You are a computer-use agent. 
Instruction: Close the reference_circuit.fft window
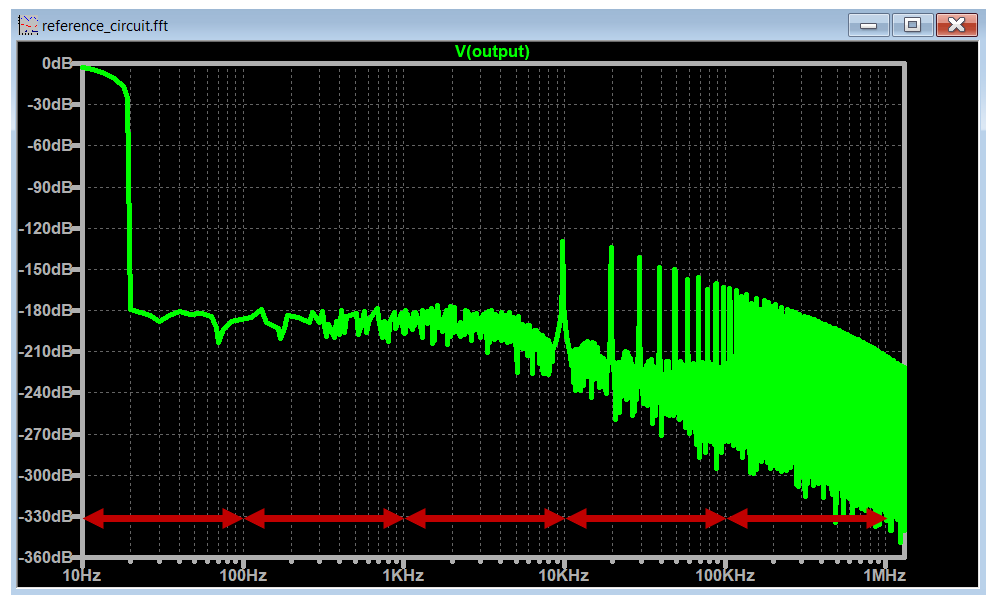[957, 25]
